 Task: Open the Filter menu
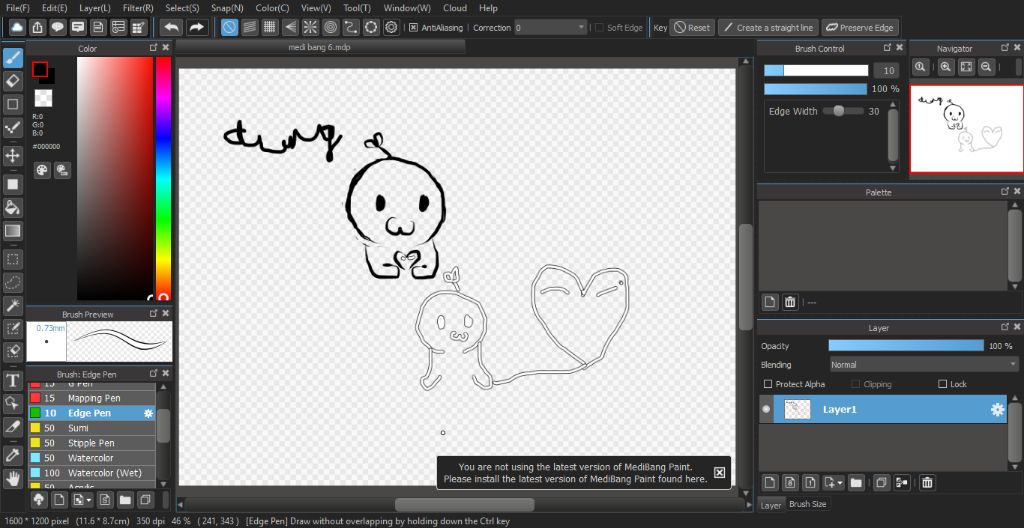[x=138, y=8]
